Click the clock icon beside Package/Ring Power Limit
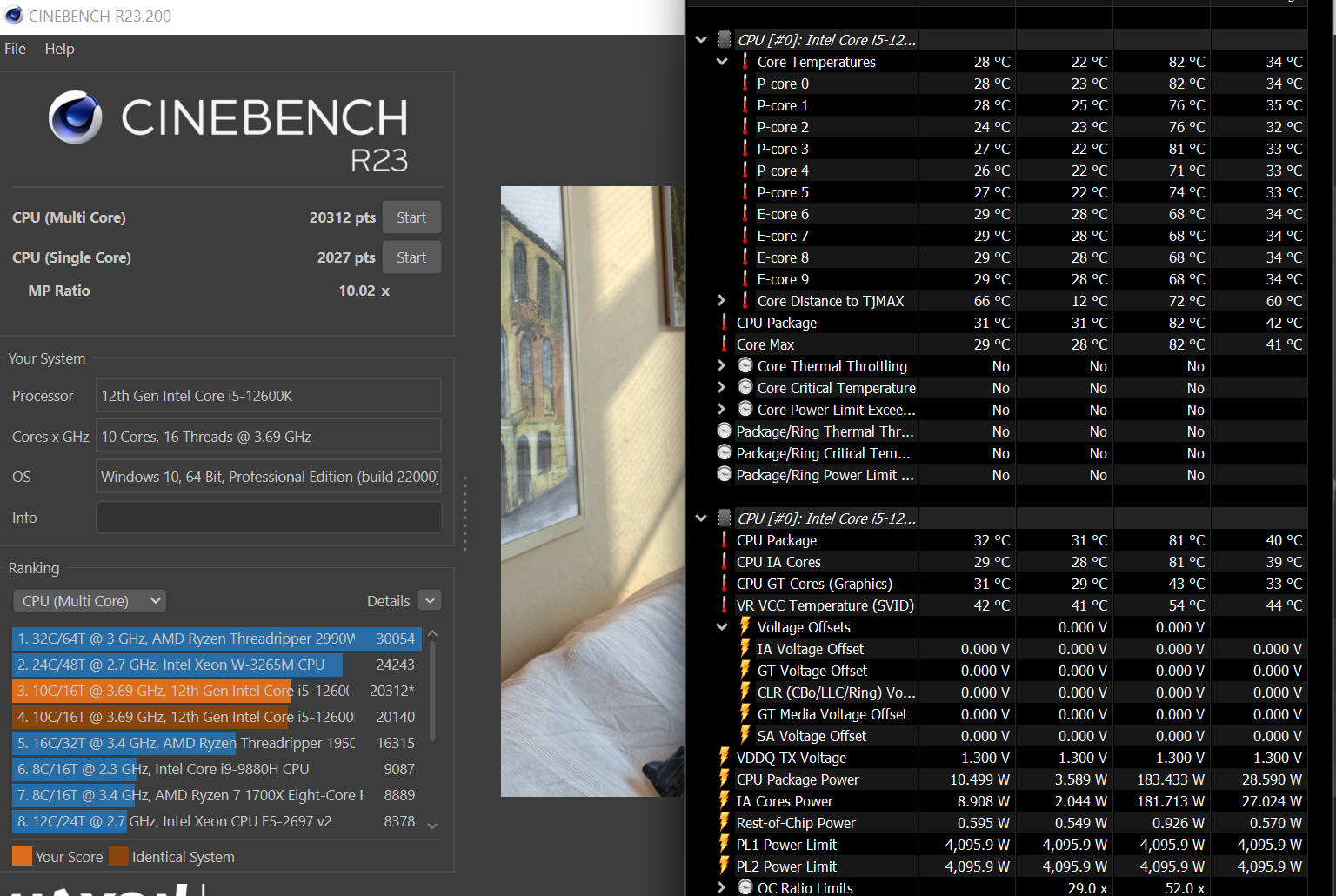The height and width of the screenshot is (896, 1336). 725,475
